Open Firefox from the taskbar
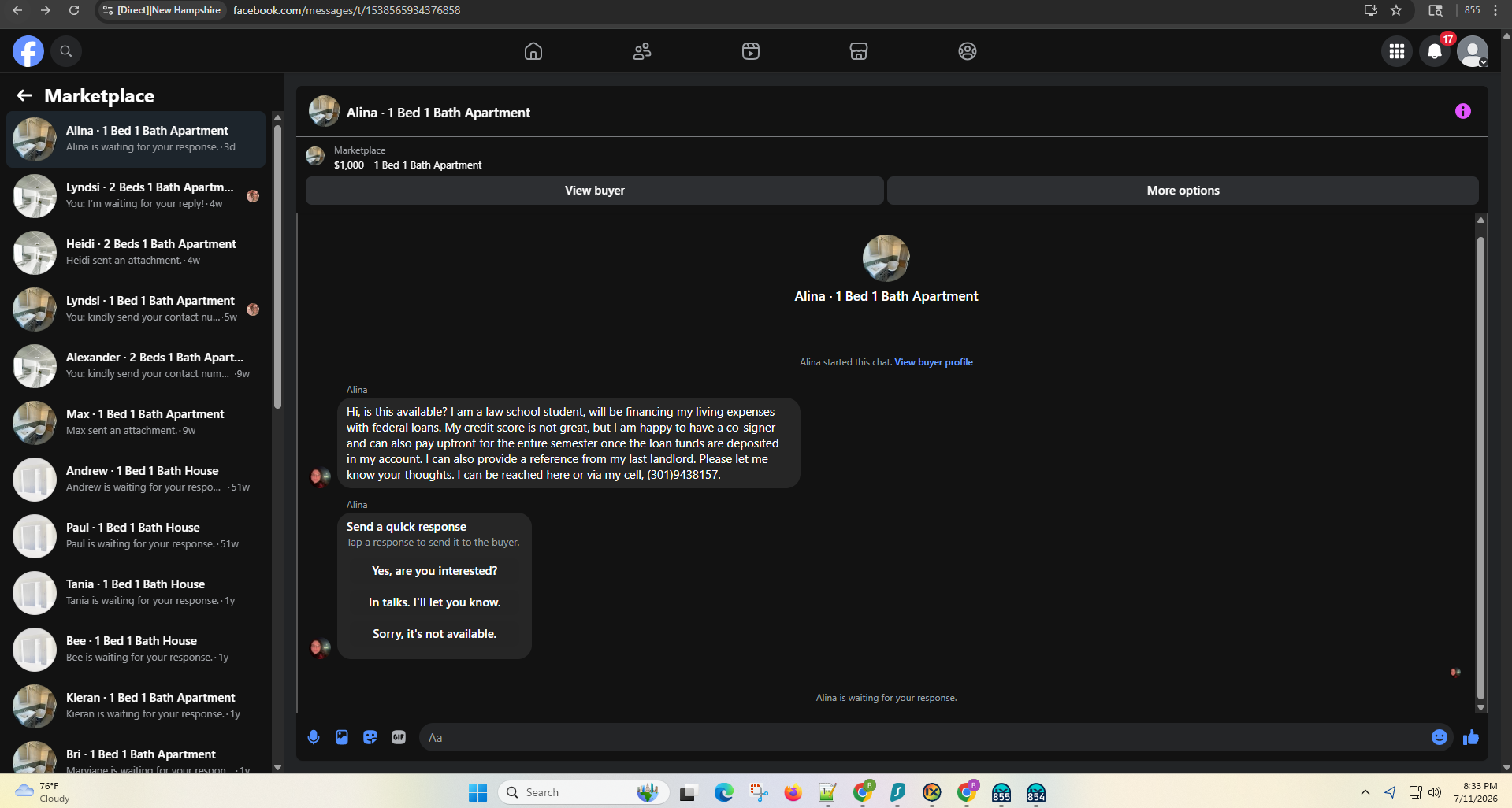 (793, 792)
